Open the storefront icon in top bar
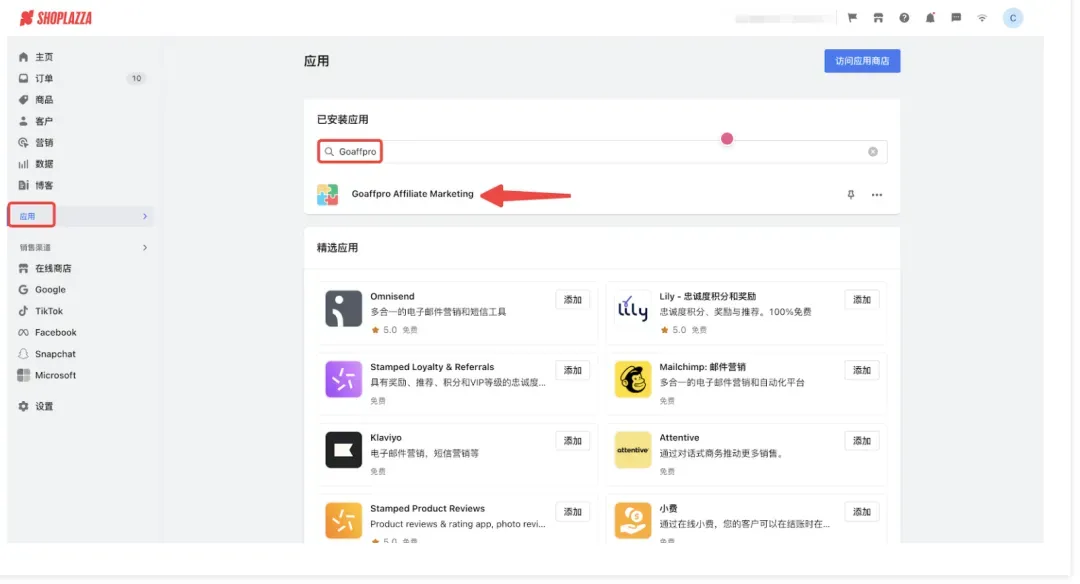 pyautogui.click(x=878, y=18)
